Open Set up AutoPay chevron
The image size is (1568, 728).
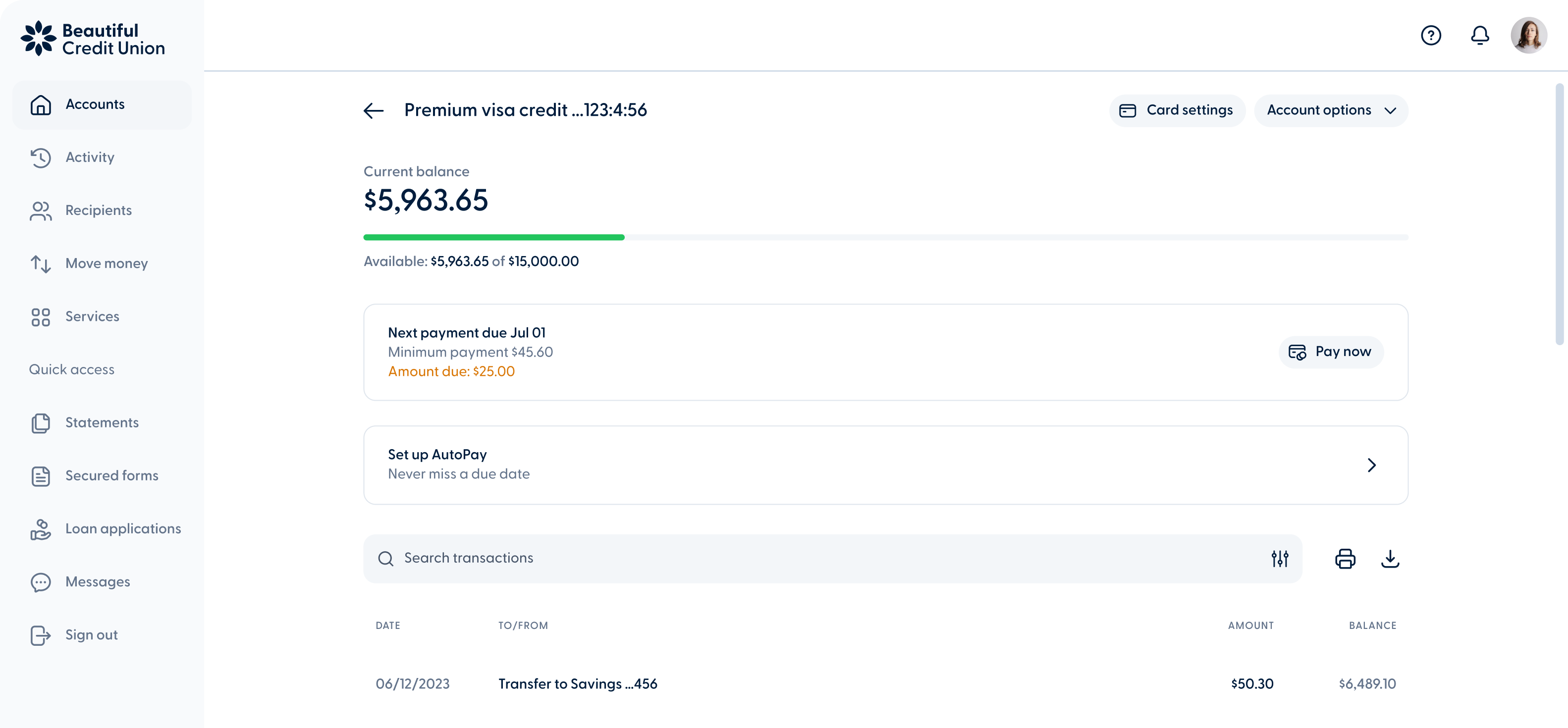(1371, 465)
